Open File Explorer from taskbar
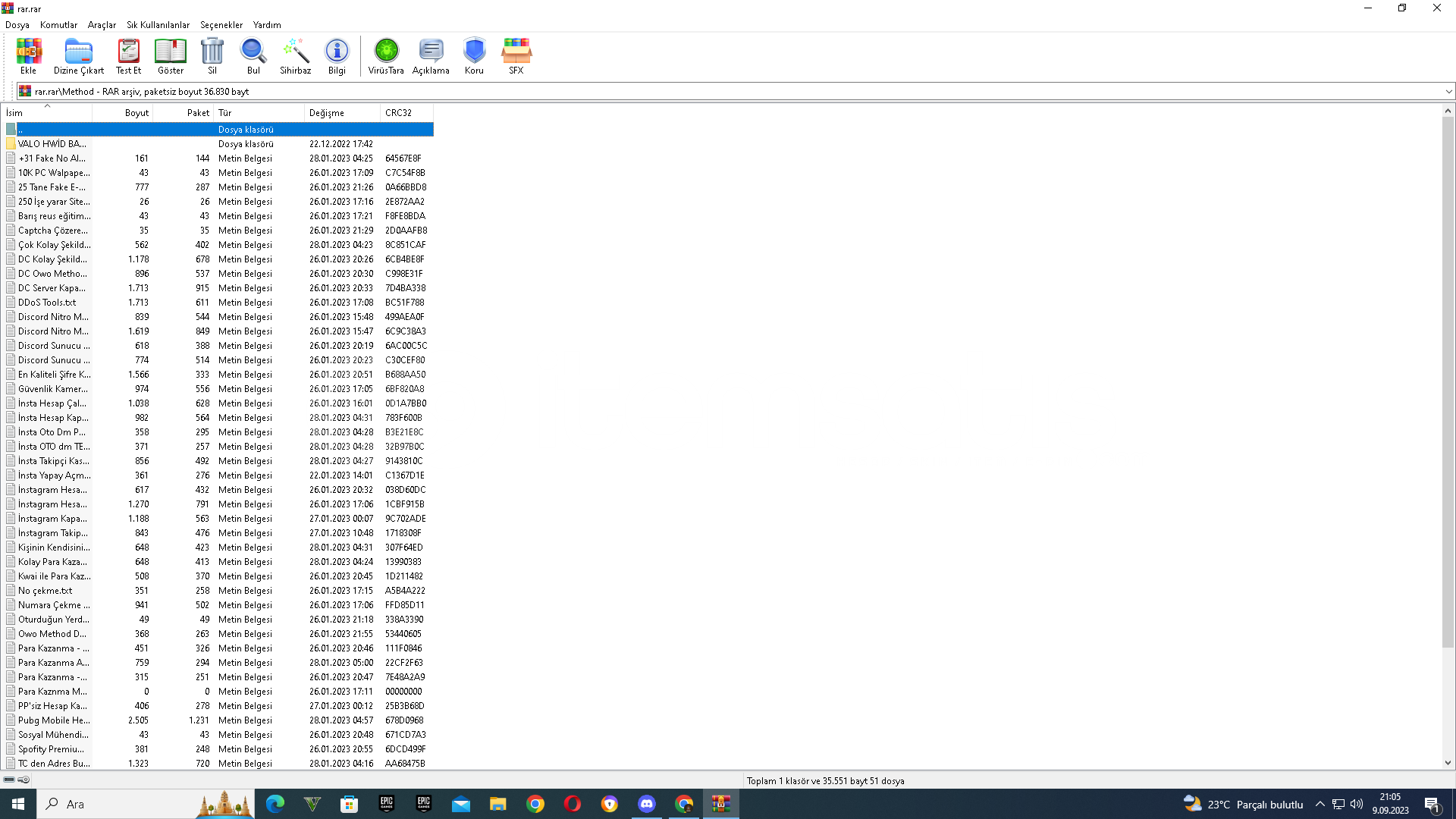The height and width of the screenshot is (819, 1456). 497,804
